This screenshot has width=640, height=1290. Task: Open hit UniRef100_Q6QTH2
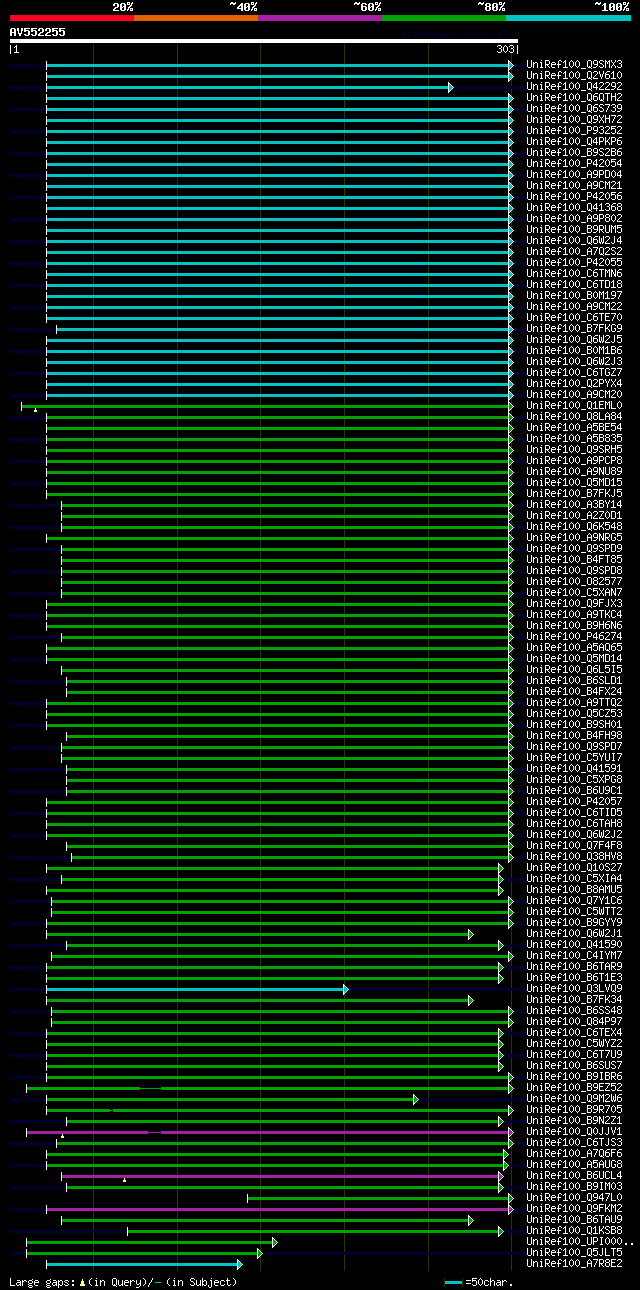(574, 98)
